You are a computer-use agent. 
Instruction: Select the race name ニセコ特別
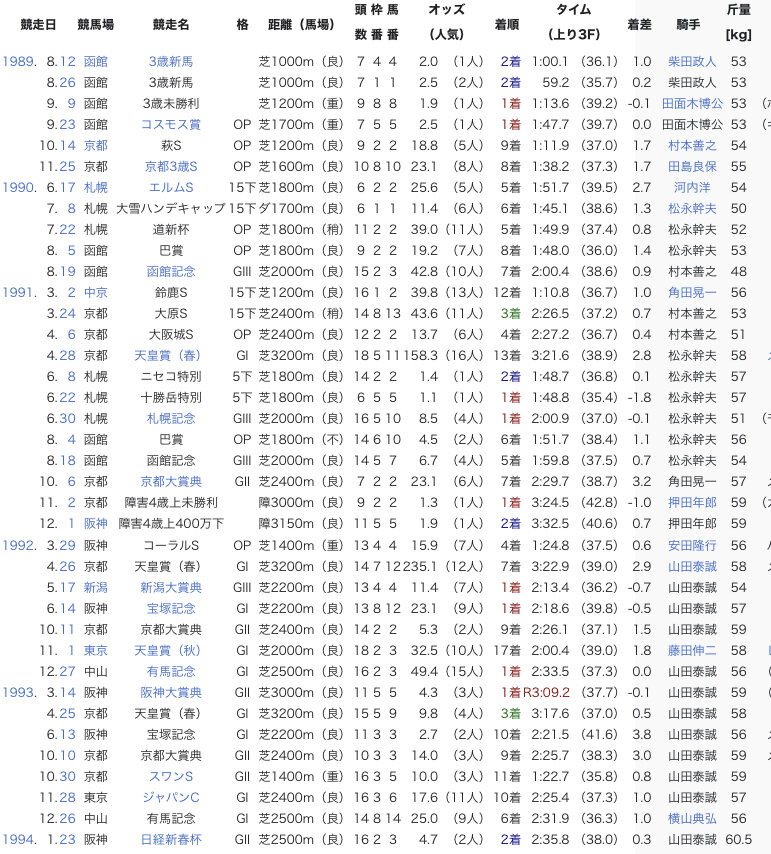[171, 376]
